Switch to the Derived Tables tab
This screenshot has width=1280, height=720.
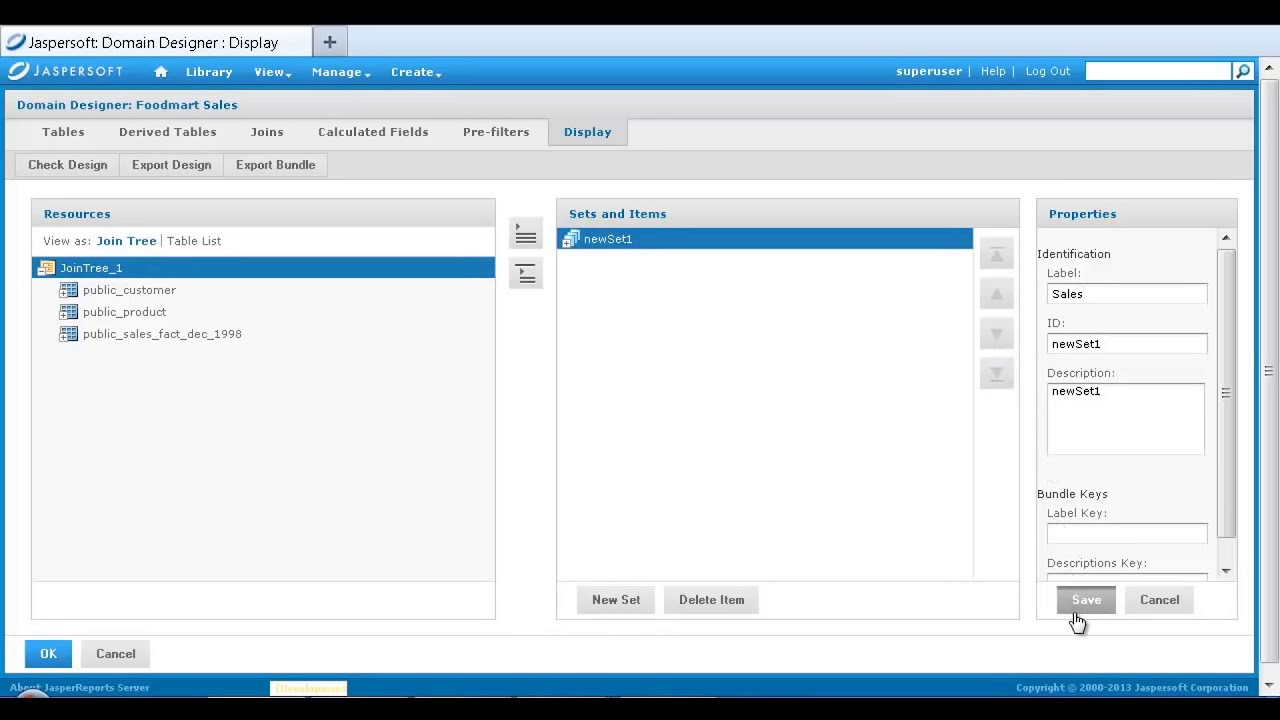point(167,132)
